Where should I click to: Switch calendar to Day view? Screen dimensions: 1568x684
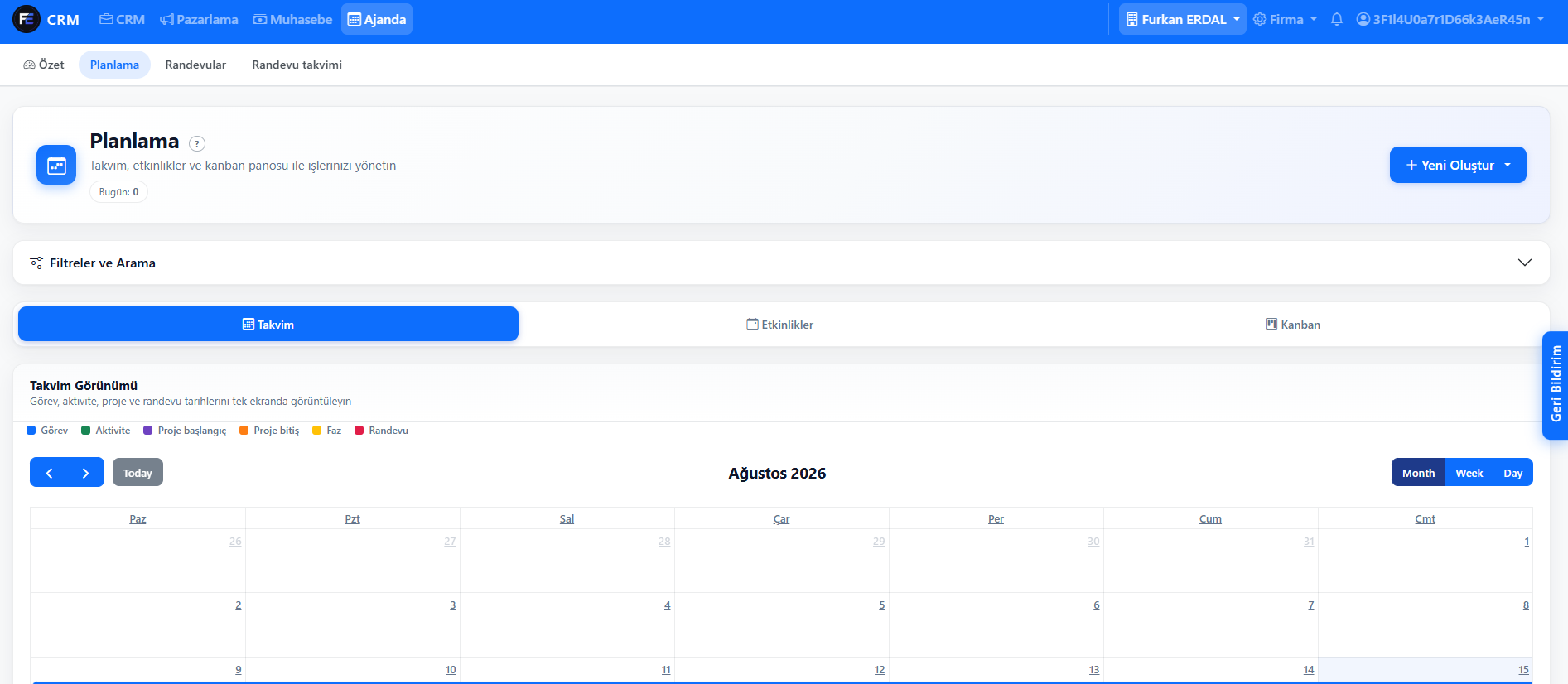coord(1513,473)
